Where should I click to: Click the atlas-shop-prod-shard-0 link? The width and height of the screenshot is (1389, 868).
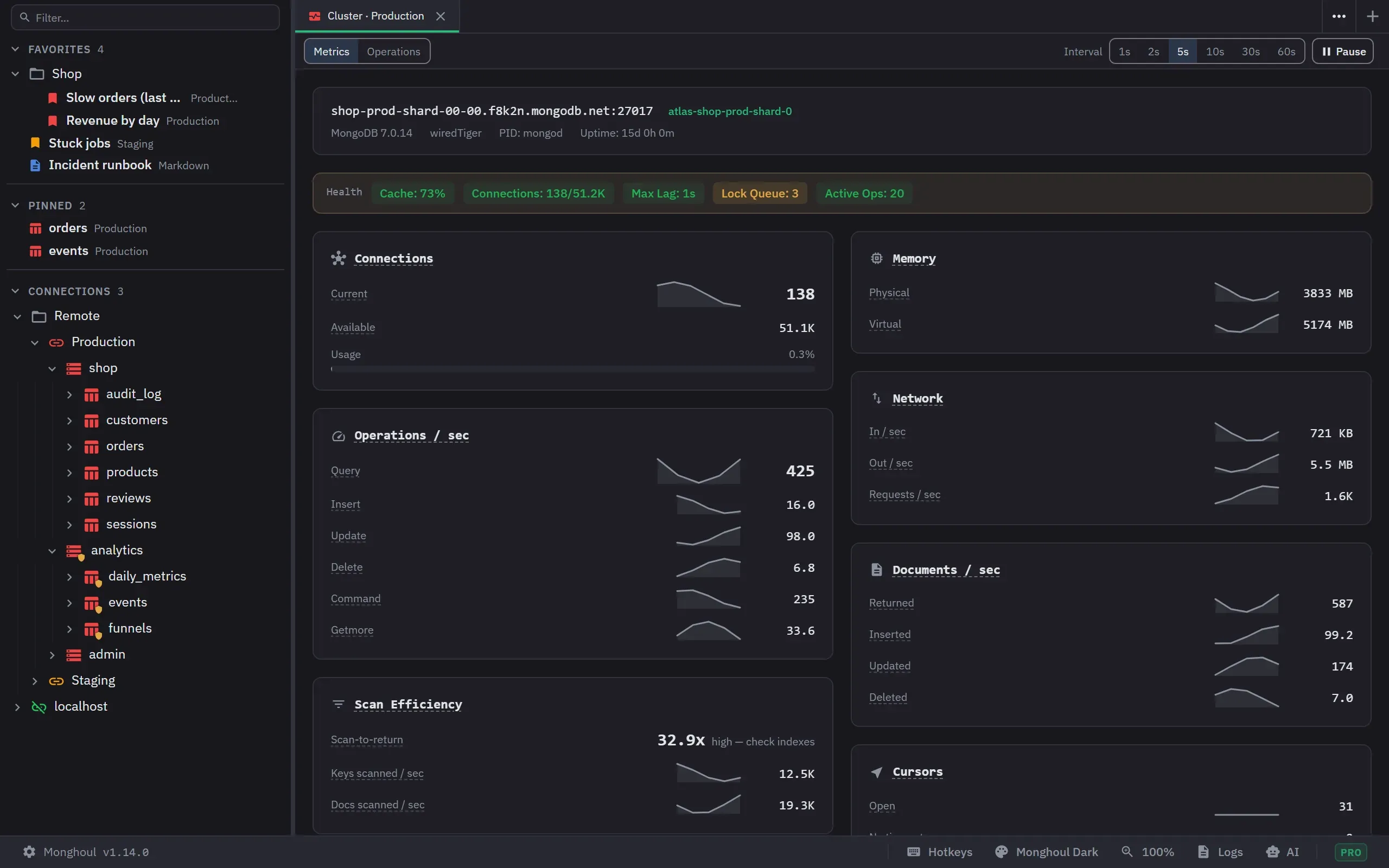(730, 111)
